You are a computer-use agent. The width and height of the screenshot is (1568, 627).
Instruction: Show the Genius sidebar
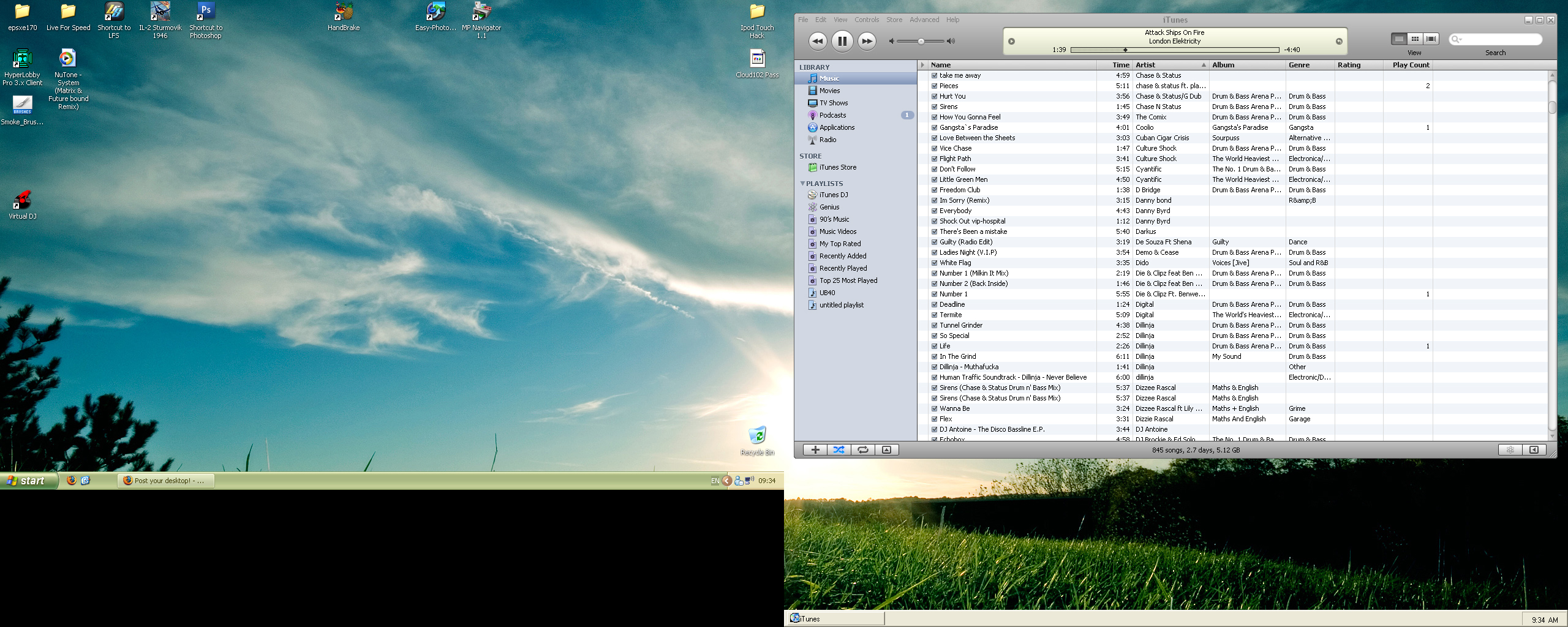tap(1534, 450)
